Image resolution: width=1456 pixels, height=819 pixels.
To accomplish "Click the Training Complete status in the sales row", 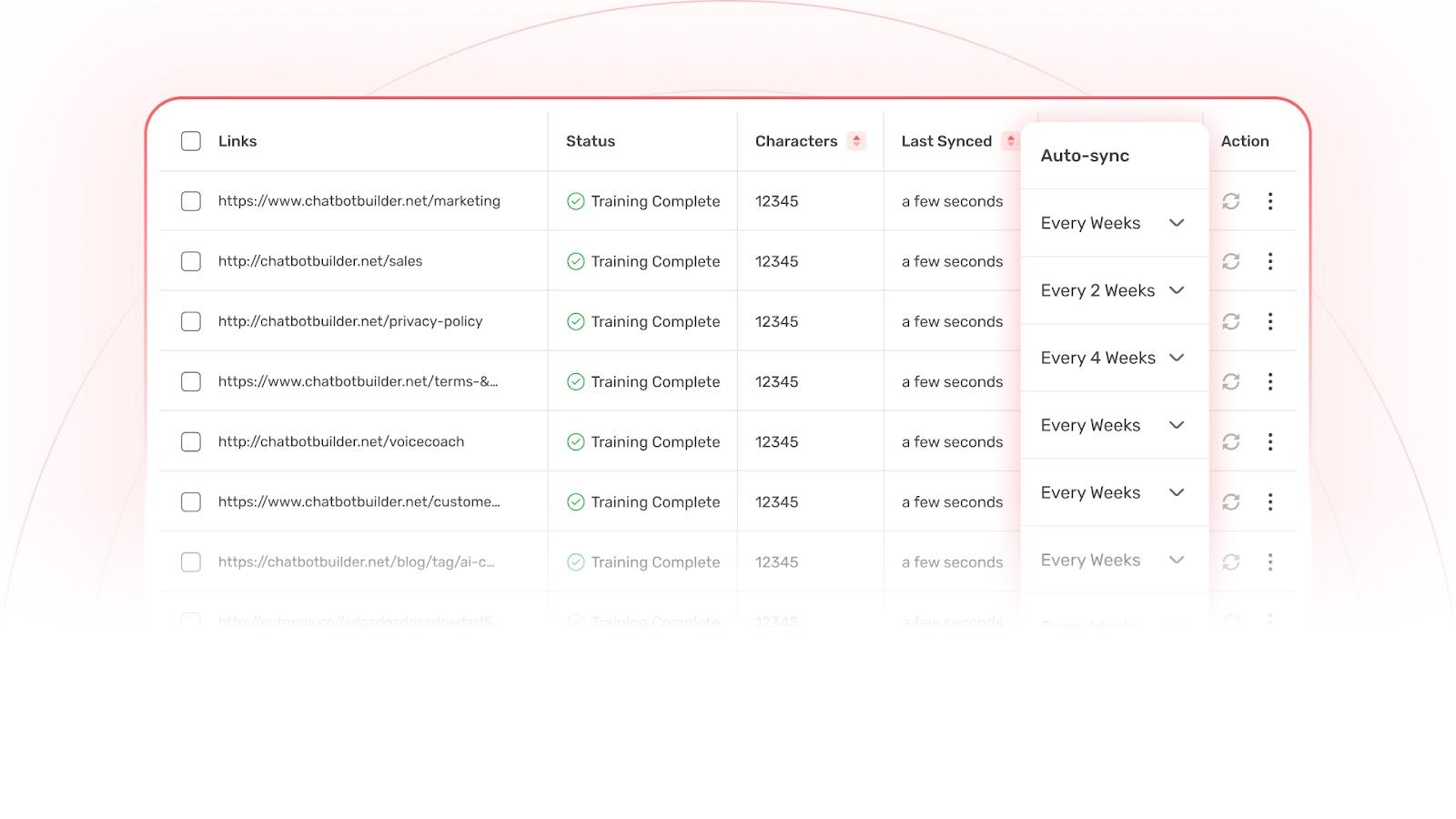I will point(654,261).
